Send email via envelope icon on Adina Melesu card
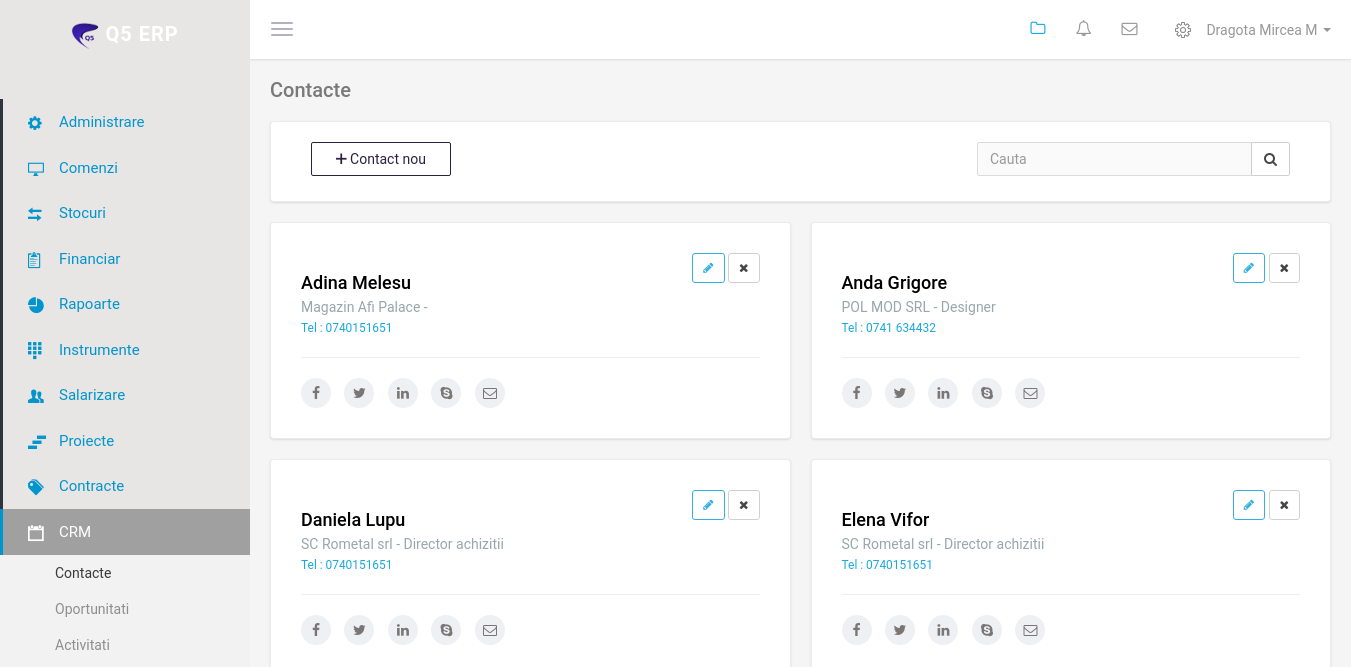 (x=490, y=393)
